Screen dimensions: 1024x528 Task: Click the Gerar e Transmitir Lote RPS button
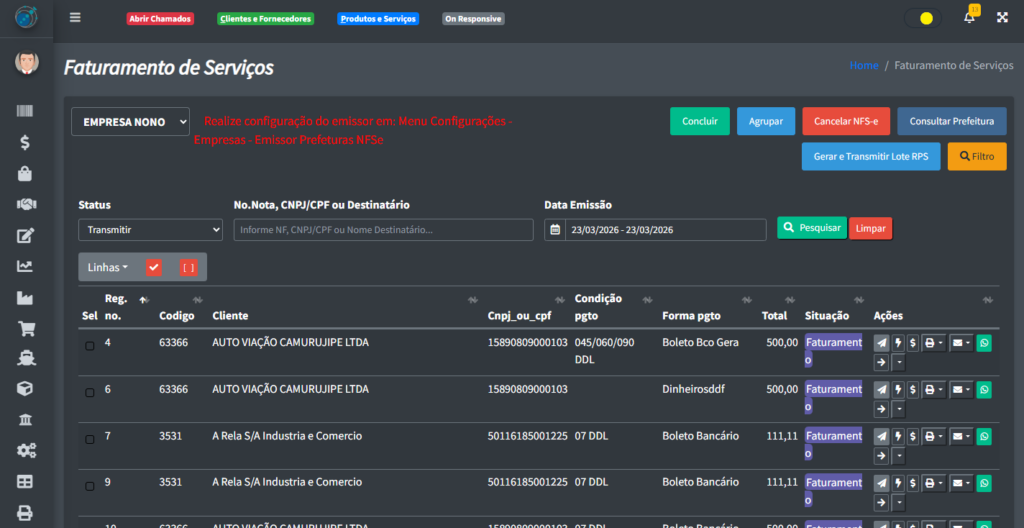(x=870, y=157)
